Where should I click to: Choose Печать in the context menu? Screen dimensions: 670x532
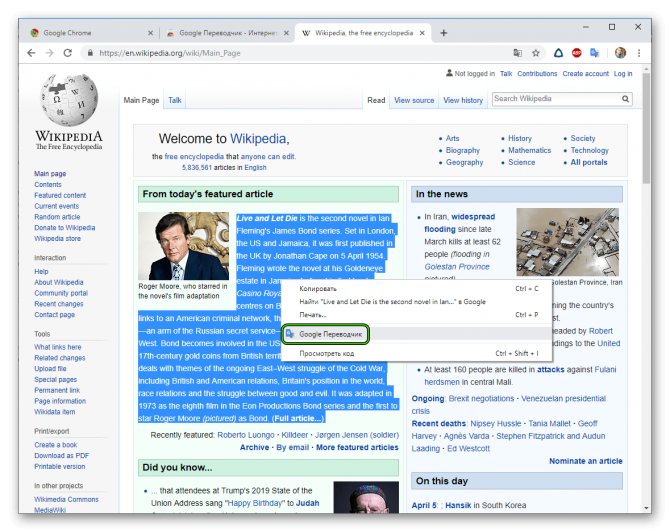coord(417,315)
